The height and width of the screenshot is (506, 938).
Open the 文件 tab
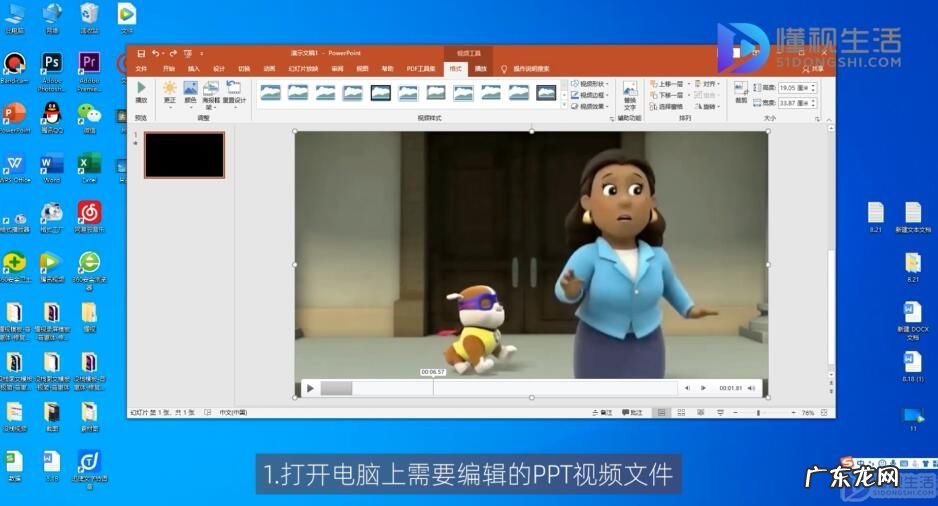point(141,69)
